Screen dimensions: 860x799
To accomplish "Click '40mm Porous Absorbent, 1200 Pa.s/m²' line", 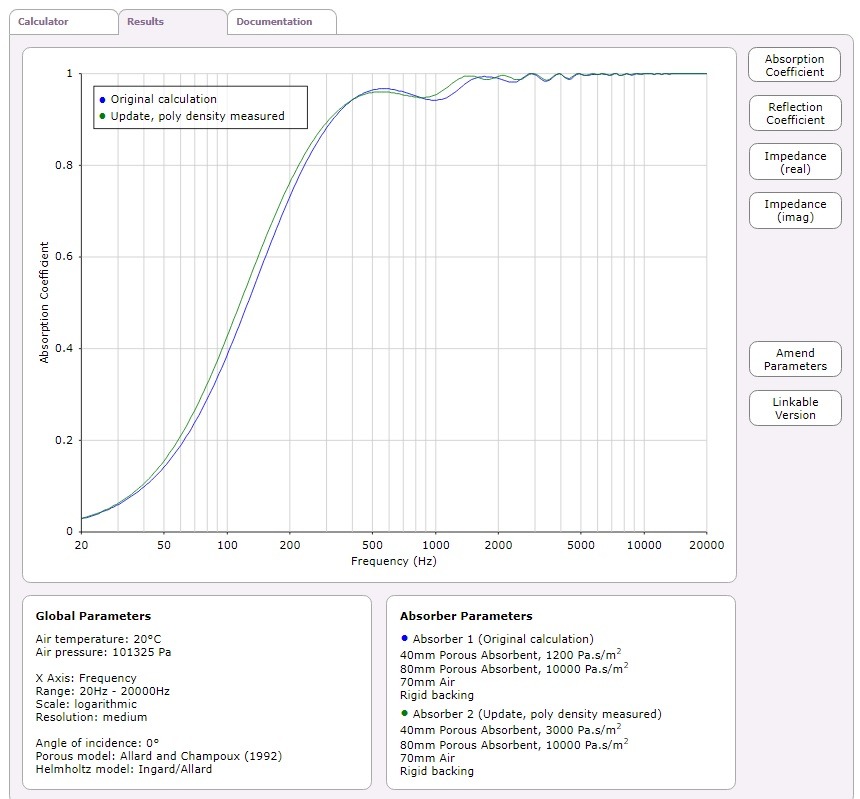I will [511, 654].
